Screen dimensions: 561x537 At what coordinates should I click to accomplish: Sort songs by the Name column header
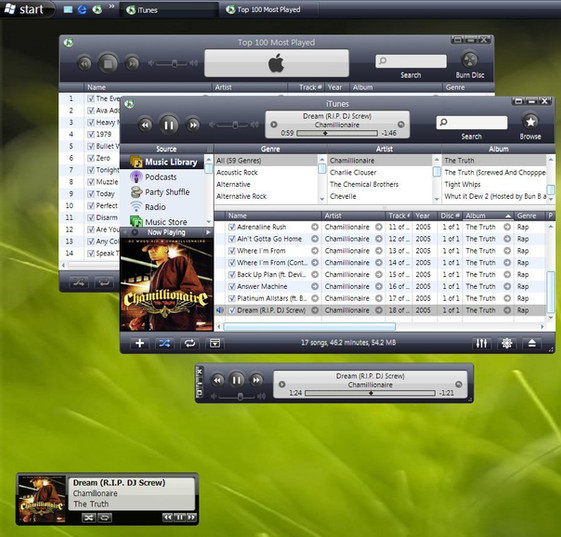click(x=273, y=216)
